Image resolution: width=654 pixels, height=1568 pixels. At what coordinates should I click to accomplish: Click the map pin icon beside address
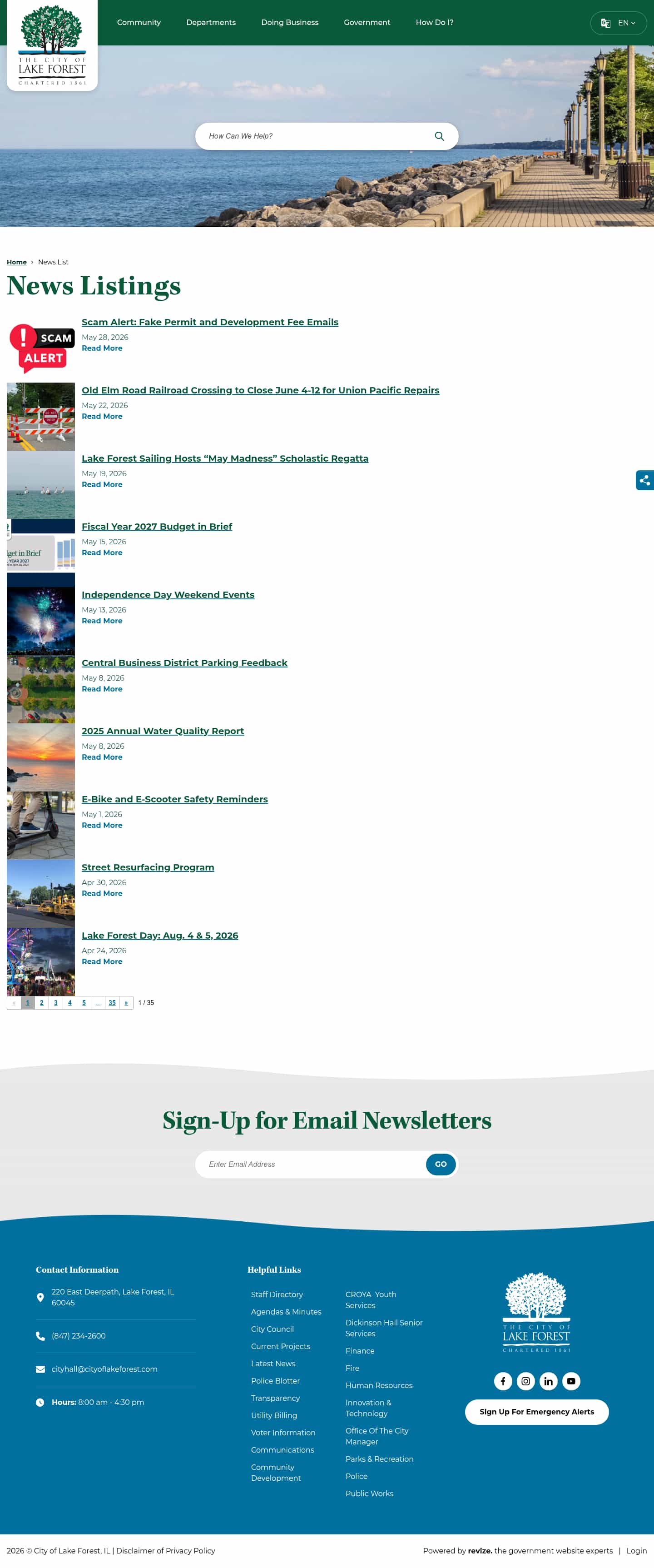(40, 1297)
